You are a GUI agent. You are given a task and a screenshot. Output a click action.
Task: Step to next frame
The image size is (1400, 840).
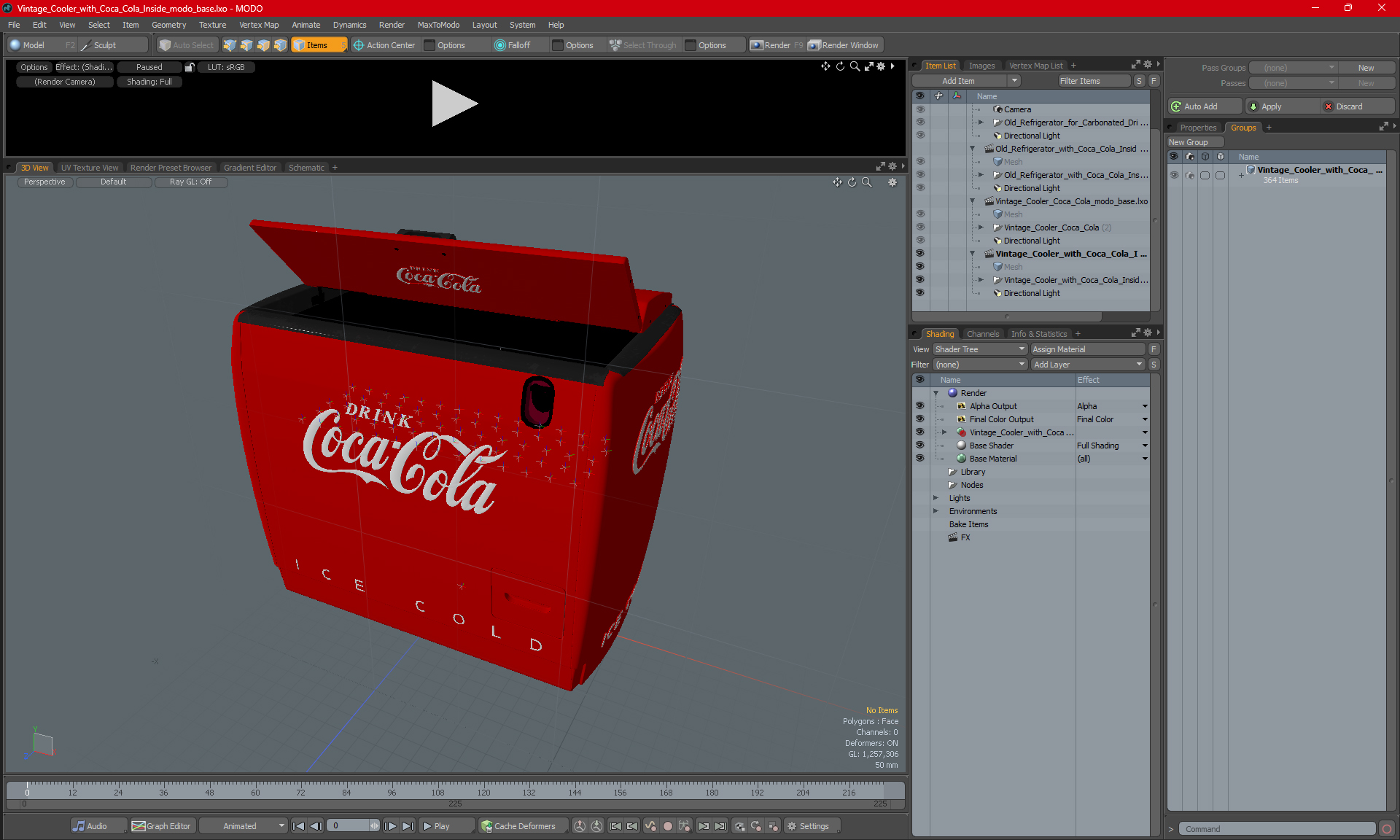tap(391, 826)
